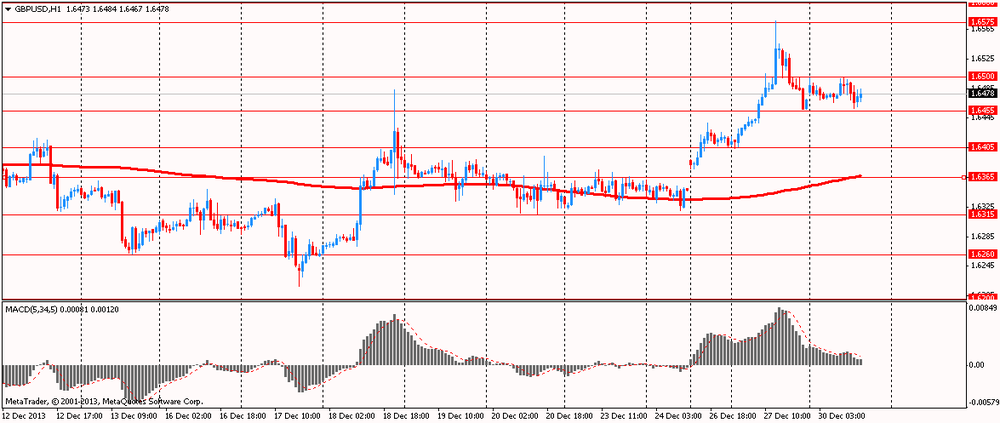Click the 19 Dec 10:00 time label
Screen dimensions: 1000x423
pyautogui.click(x=462, y=415)
